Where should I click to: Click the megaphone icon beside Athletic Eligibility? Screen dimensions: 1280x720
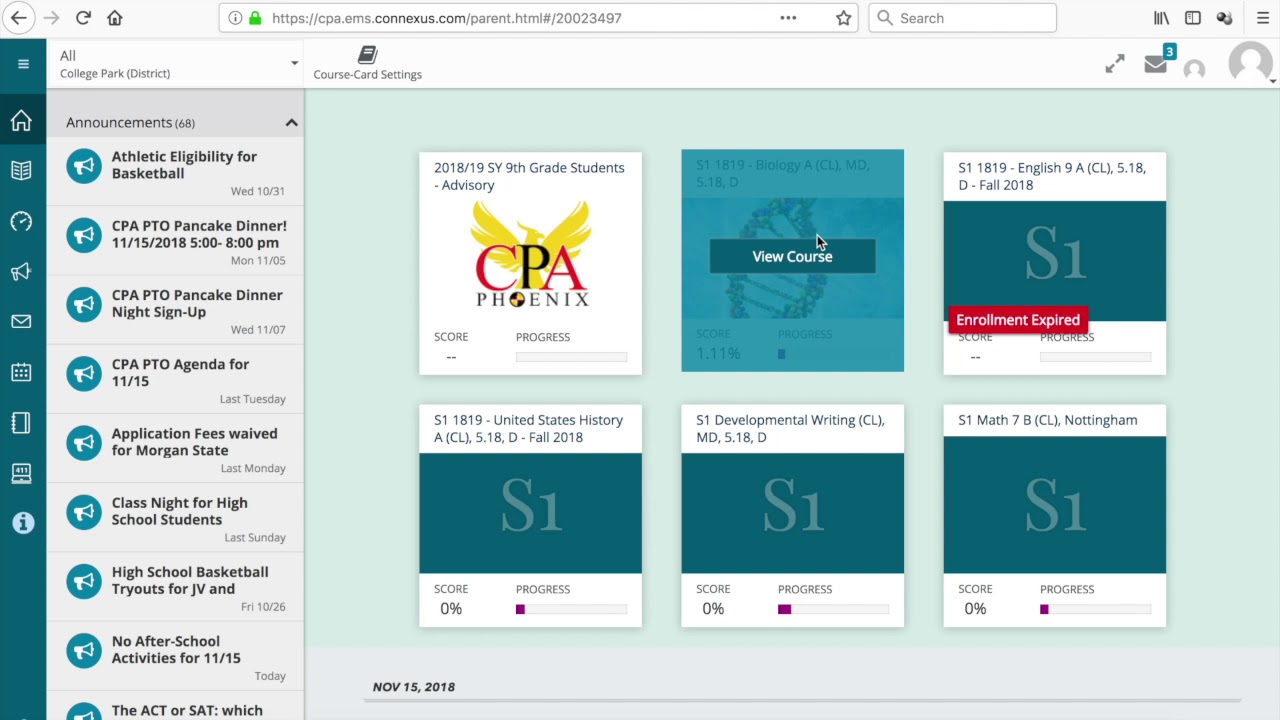(84, 166)
